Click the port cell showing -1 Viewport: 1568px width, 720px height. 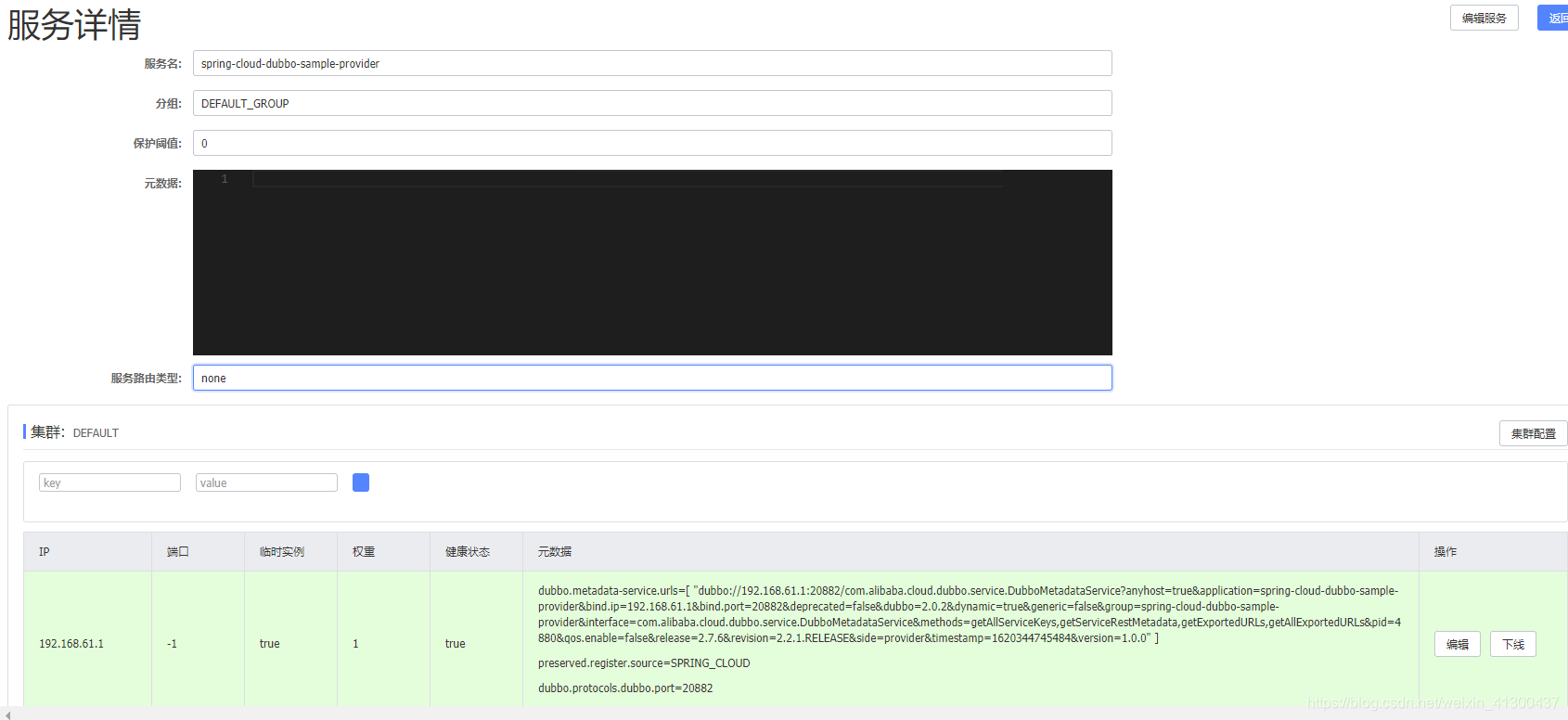[172, 644]
